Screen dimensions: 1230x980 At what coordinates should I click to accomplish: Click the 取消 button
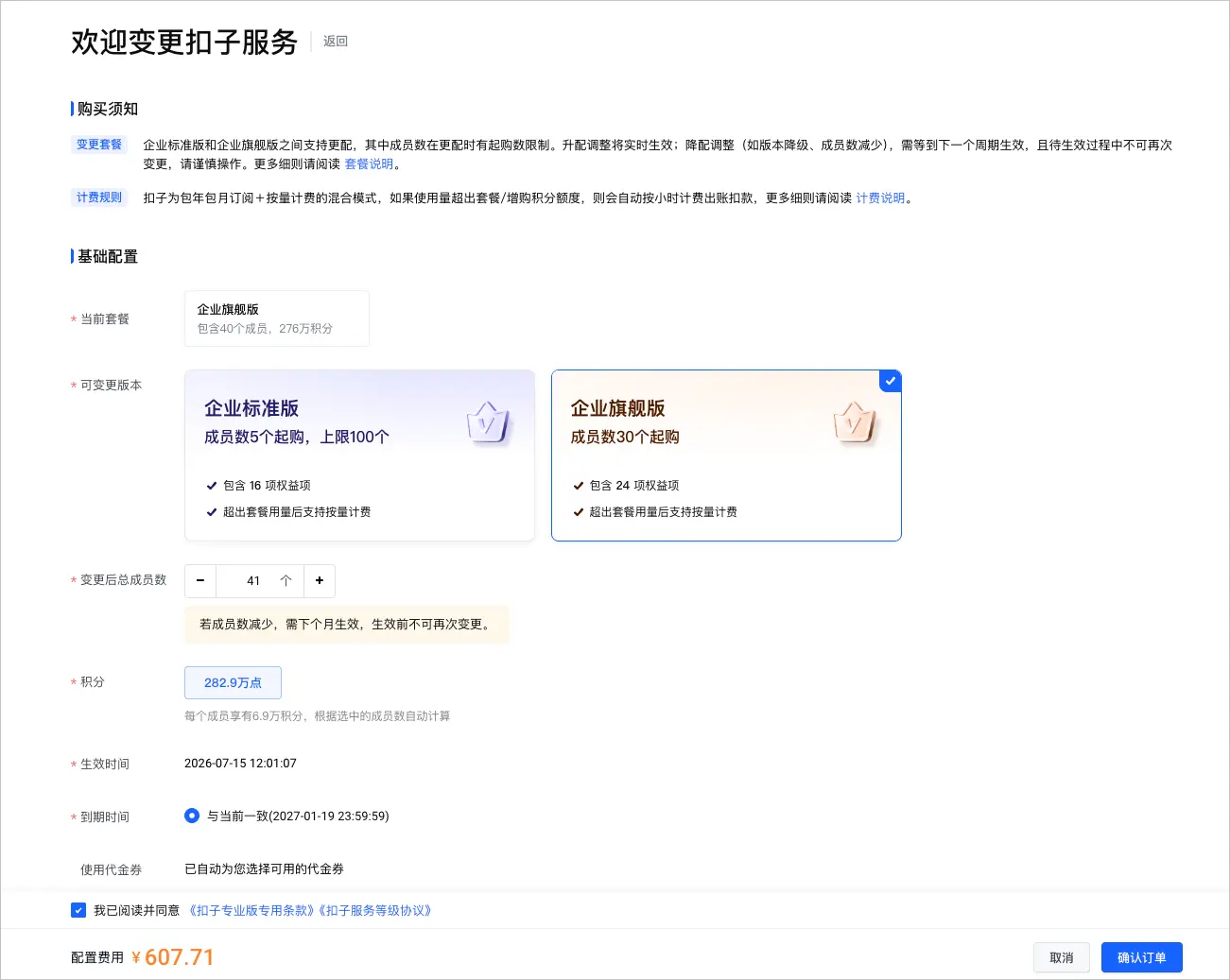click(1062, 957)
